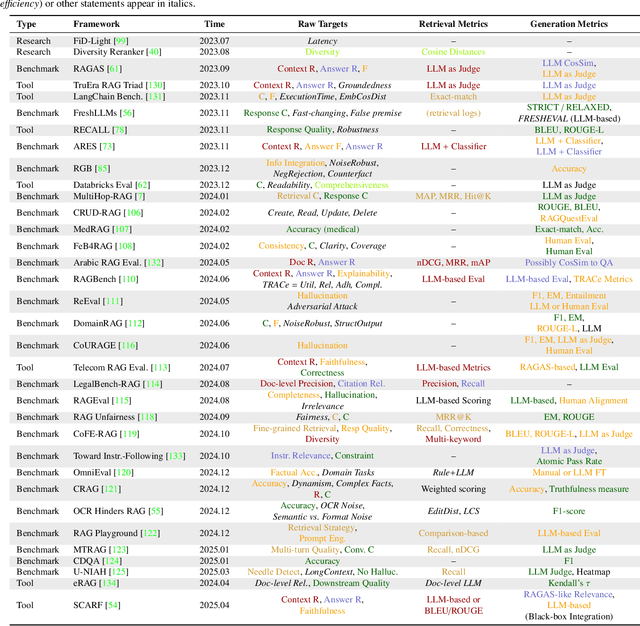Follow RAGBench reference 110 link
The width and height of the screenshot is (640, 626).
[x=130, y=279]
